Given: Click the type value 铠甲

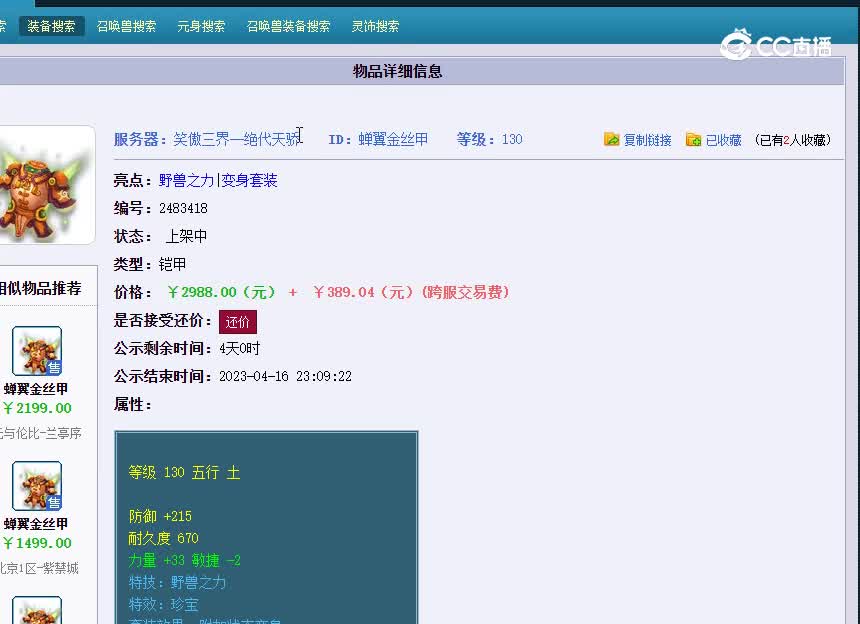Looking at the screenshot, I should point(172,264).
